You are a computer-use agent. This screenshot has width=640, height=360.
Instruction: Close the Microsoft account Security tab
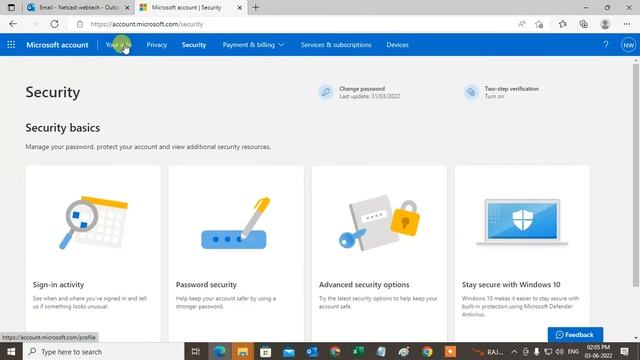[240, 7]
